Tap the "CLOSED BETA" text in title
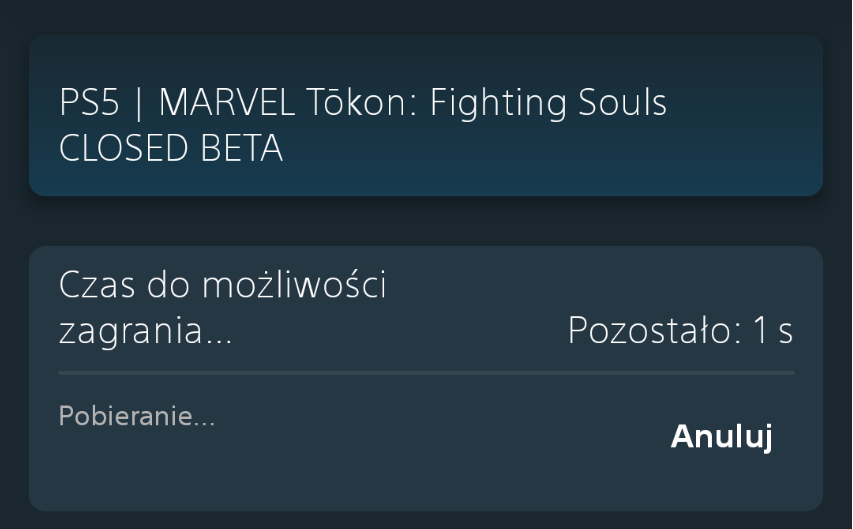This screenshot has width=853, height=529. coord(171,149)
